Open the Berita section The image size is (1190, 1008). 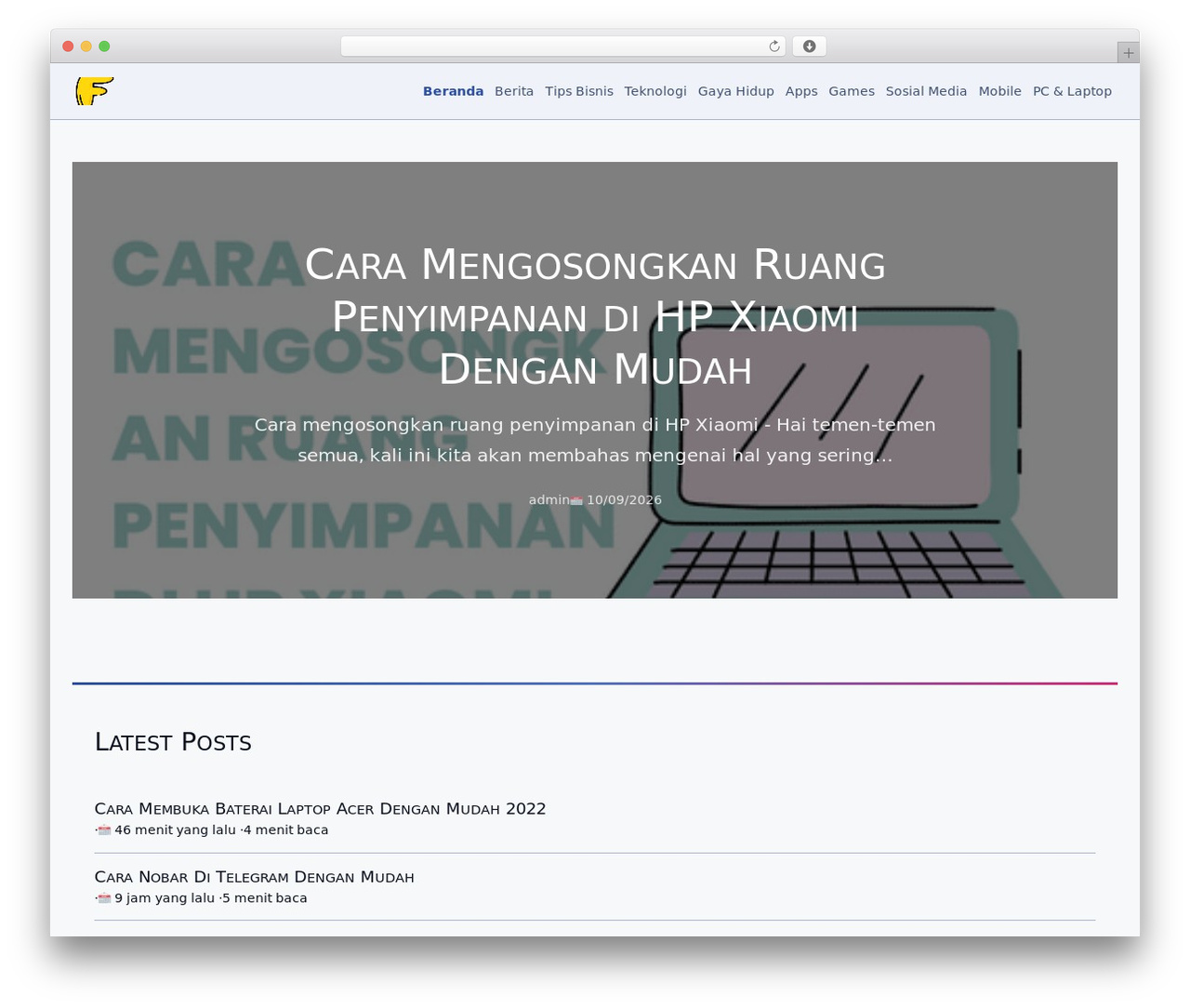coord(514,91)
